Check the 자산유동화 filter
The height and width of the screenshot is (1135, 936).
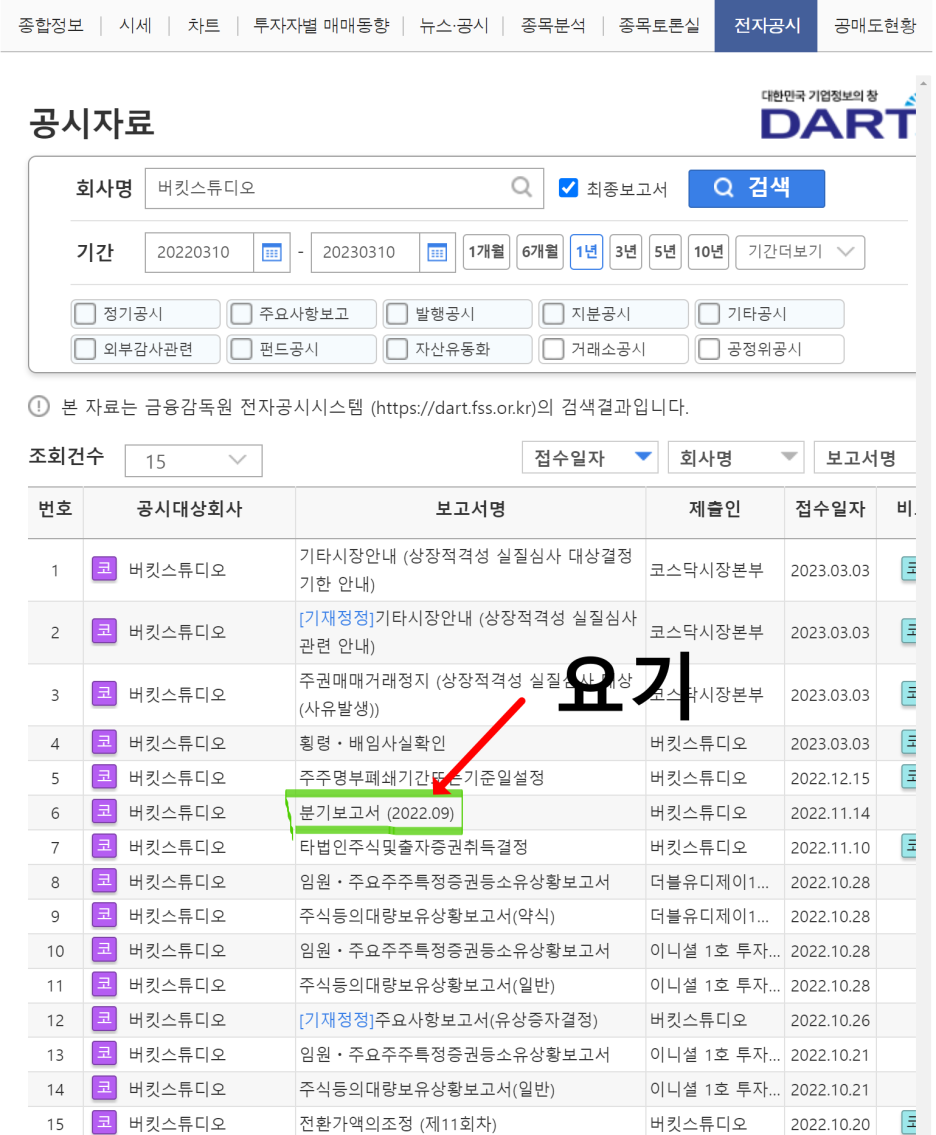click(x=397, y=349)
